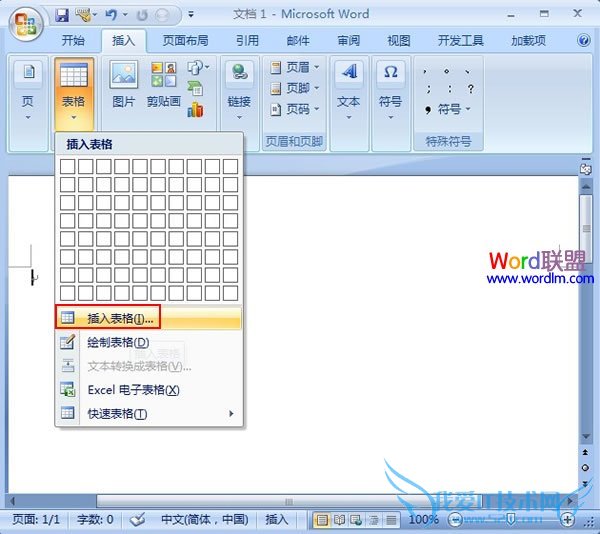The width and height of the screenshot is (600, 534).
Task: Switch to Full Screen Reading view
Action: point(339,520)
